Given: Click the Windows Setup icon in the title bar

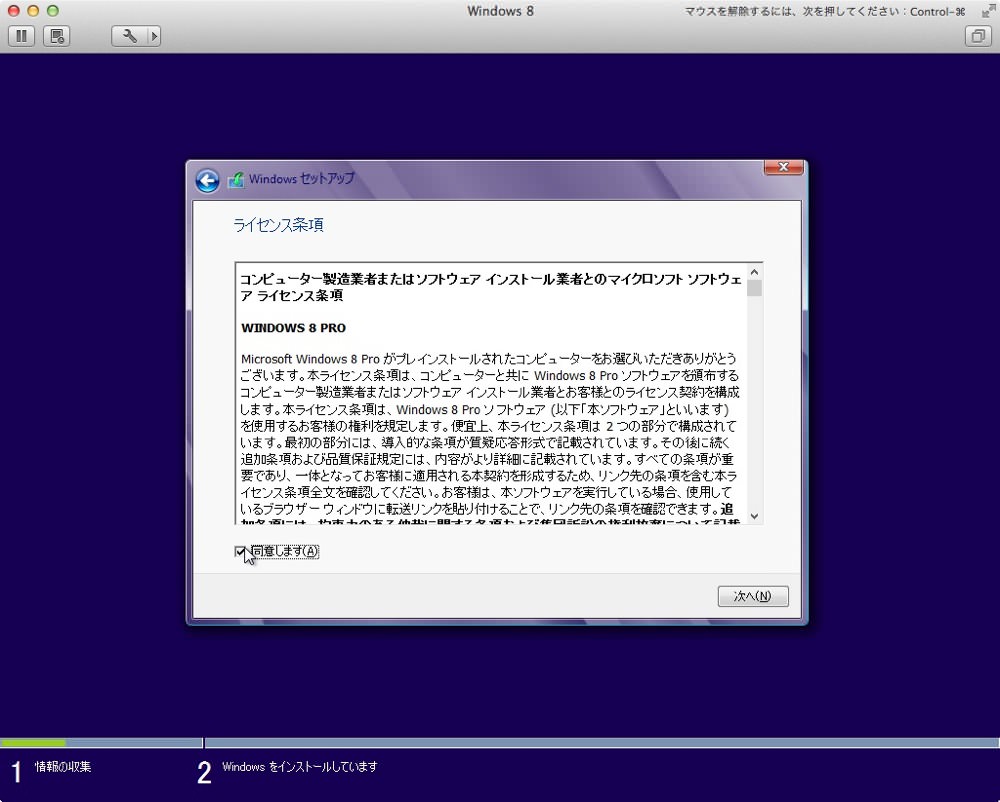Looking at the screenshot, I should (x=236, y=179).
